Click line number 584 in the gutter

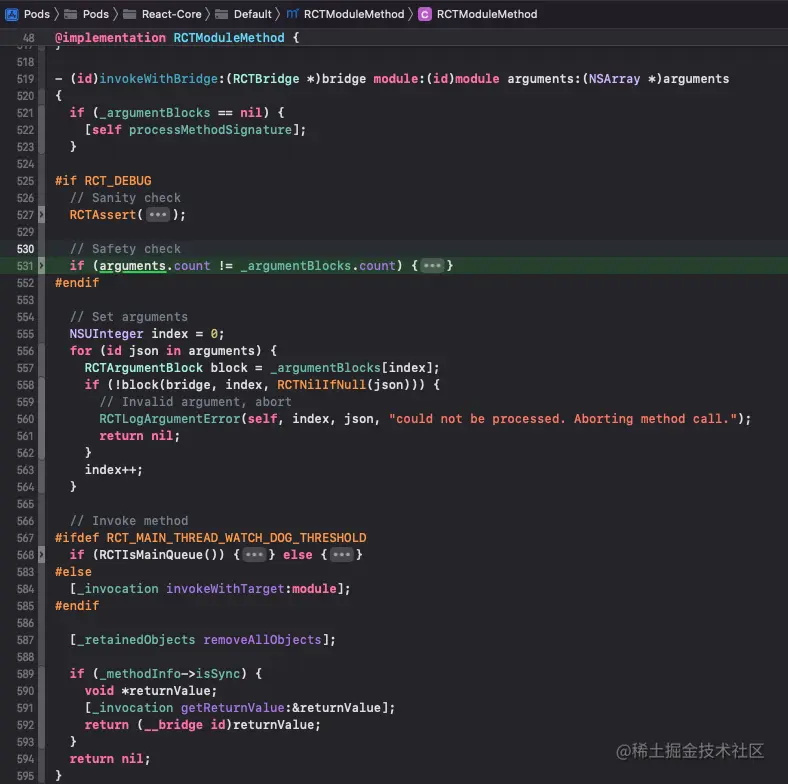25,589
